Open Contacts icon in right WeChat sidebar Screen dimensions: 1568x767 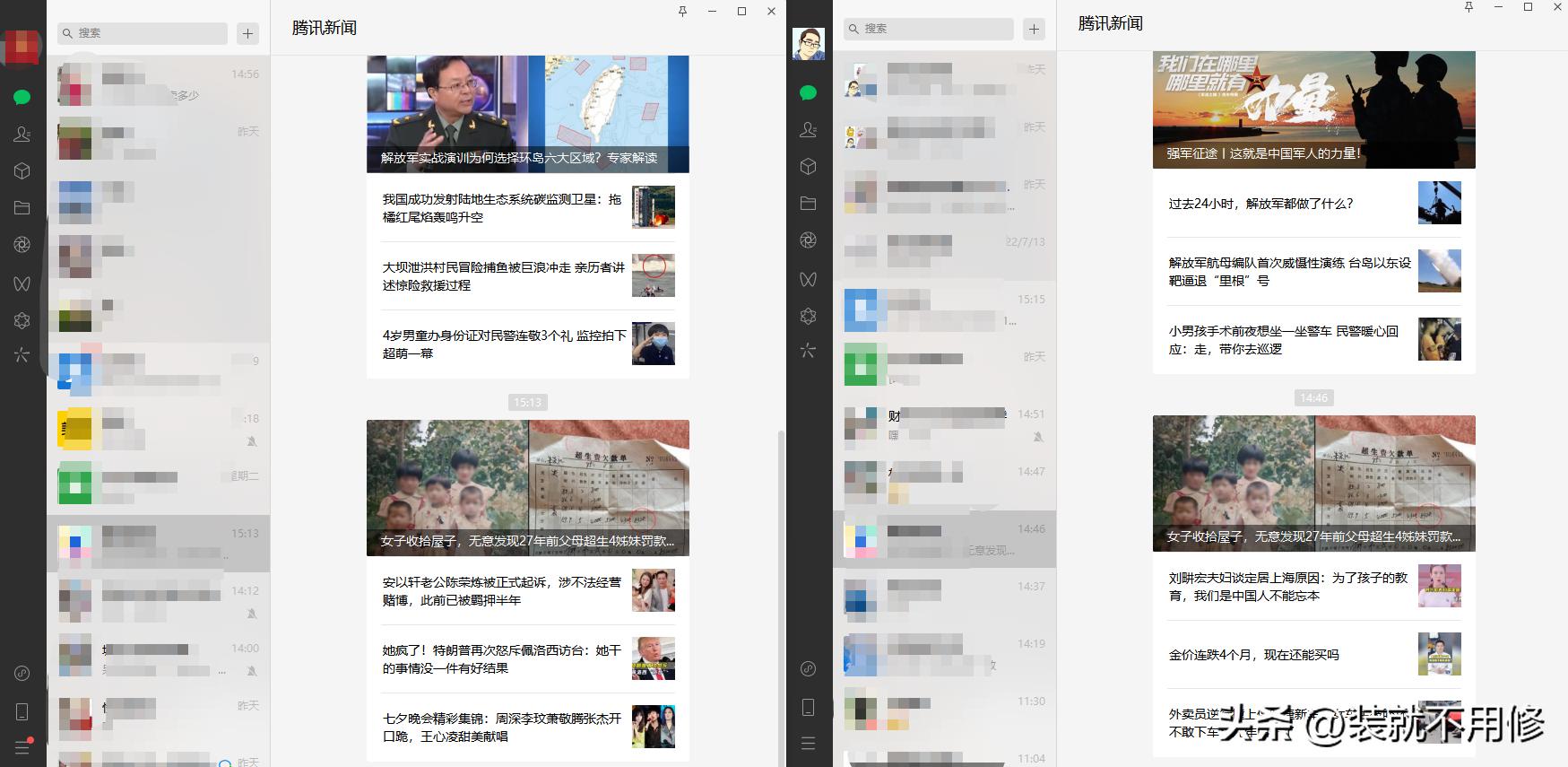point(808,129)
